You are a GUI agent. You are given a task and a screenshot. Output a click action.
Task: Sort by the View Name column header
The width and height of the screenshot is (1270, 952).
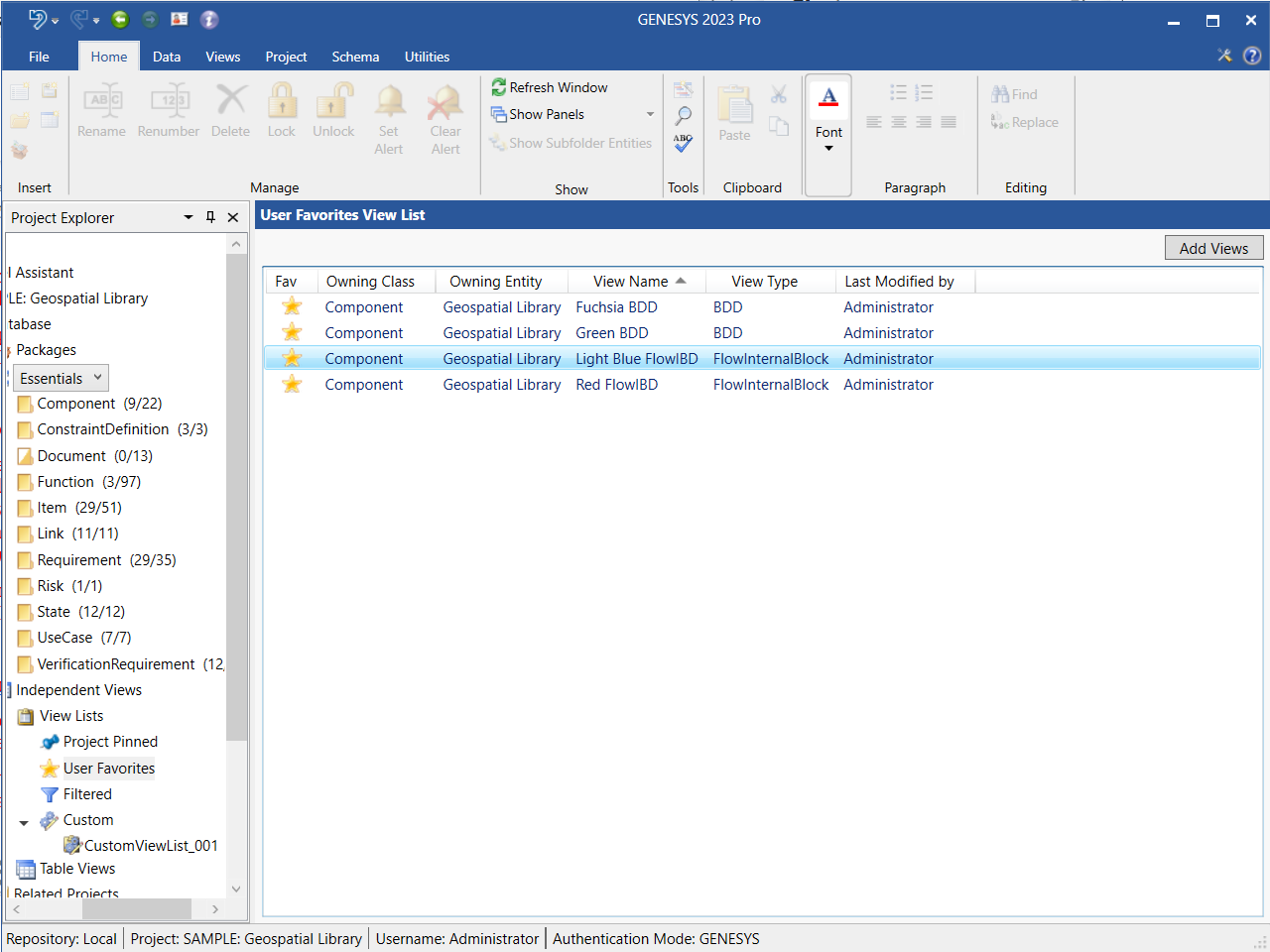[631, 282]
